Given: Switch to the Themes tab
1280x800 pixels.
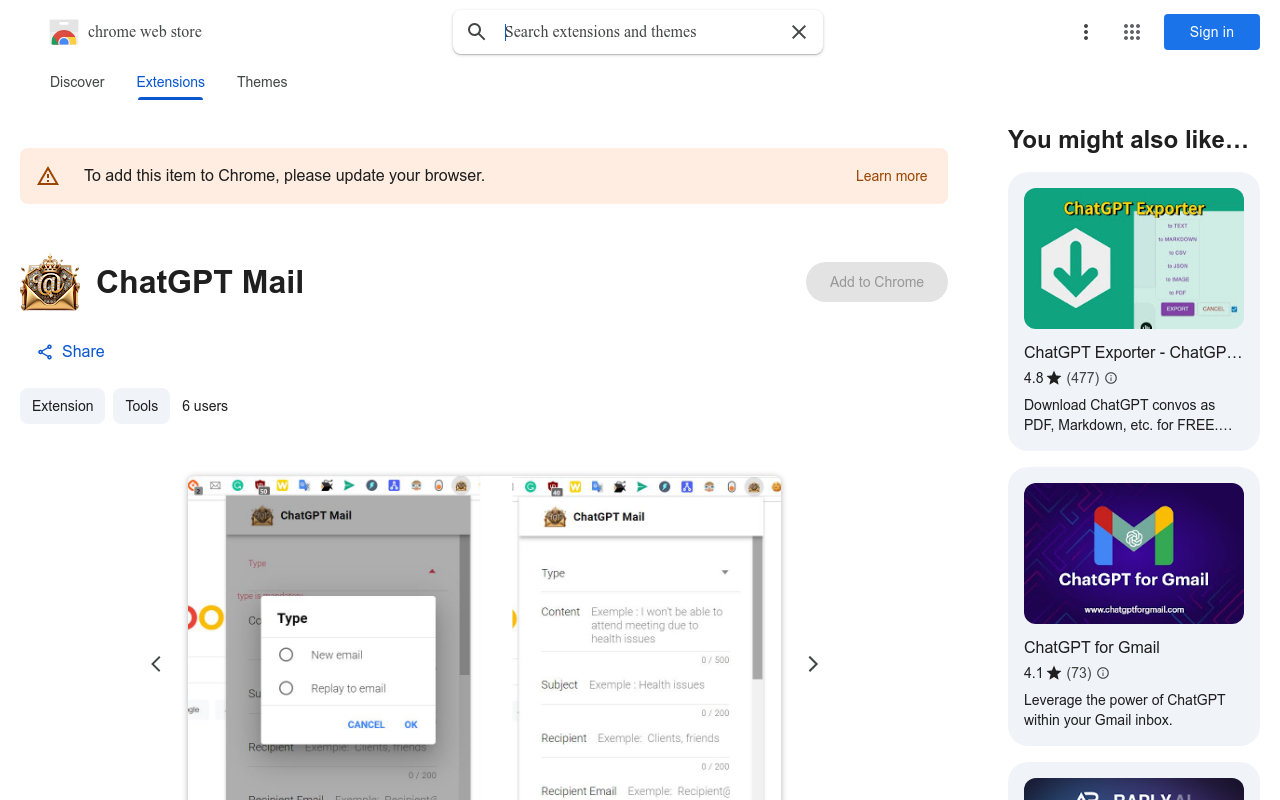Looking at the screenshot, I should 262,82.
